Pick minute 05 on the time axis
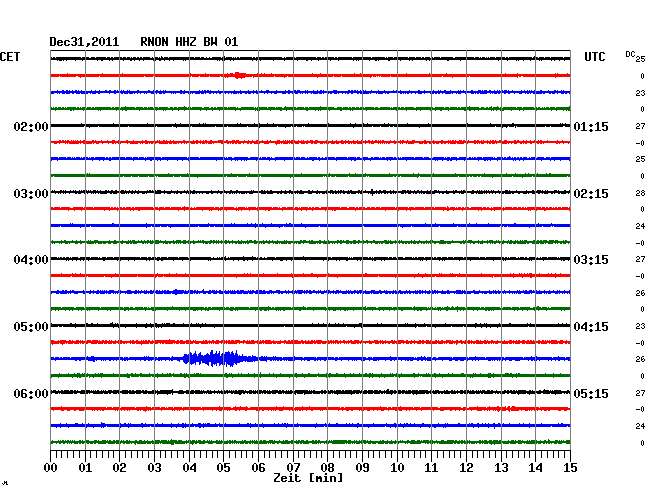 (x=223, y=468)
